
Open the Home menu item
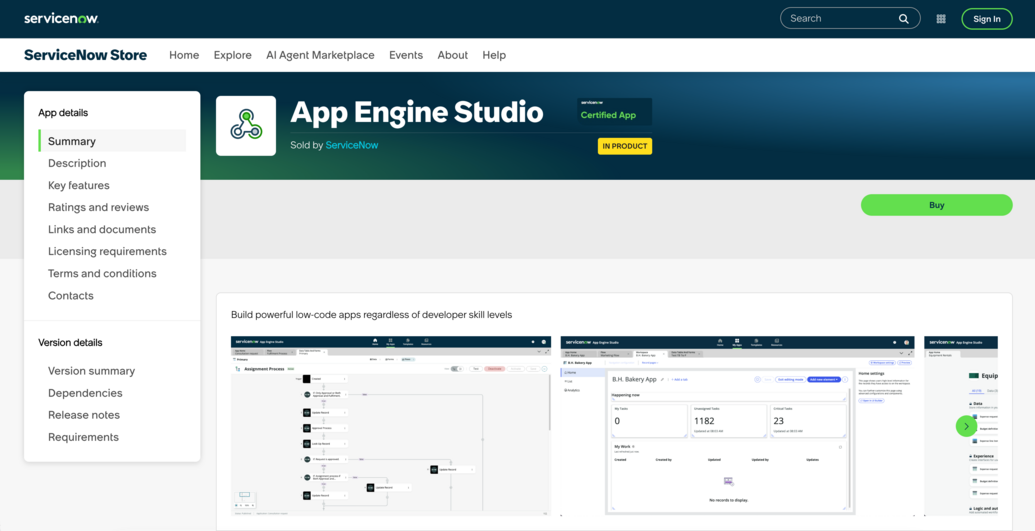[x=184, y=55]
